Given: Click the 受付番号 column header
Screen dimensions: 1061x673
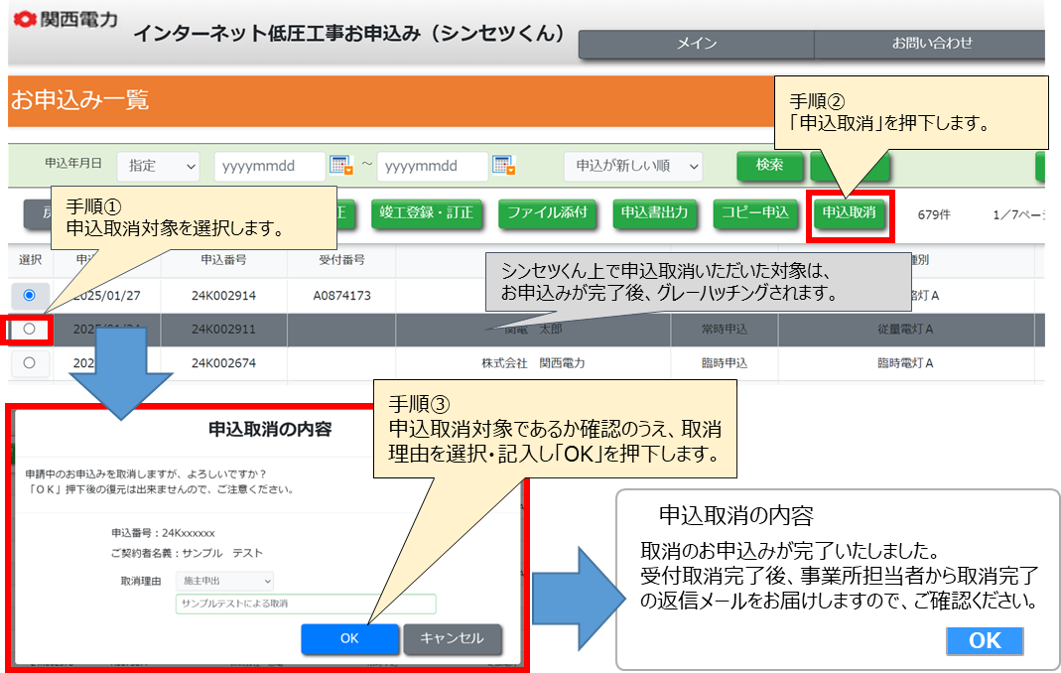Looking at the screenshot, I should click(x=342, y=260).
